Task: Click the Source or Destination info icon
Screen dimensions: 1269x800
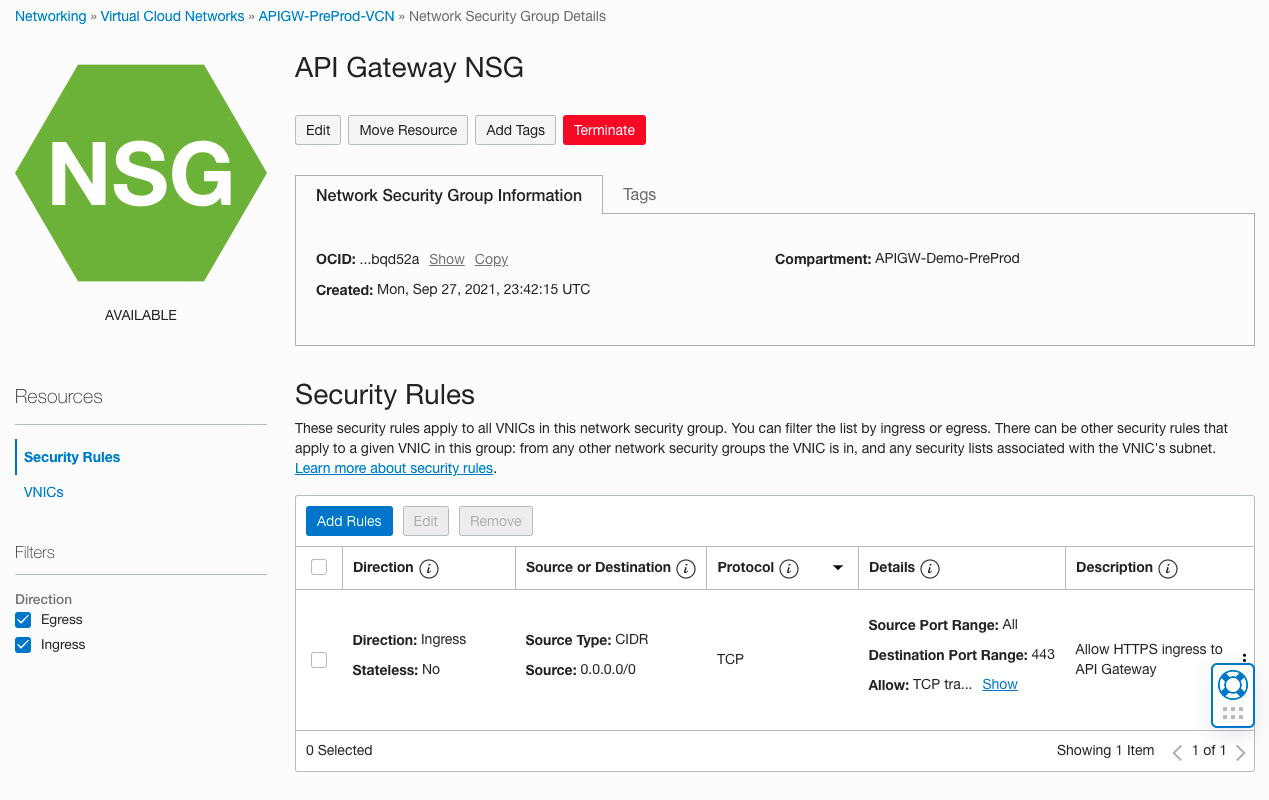Action: click(686, 568)
